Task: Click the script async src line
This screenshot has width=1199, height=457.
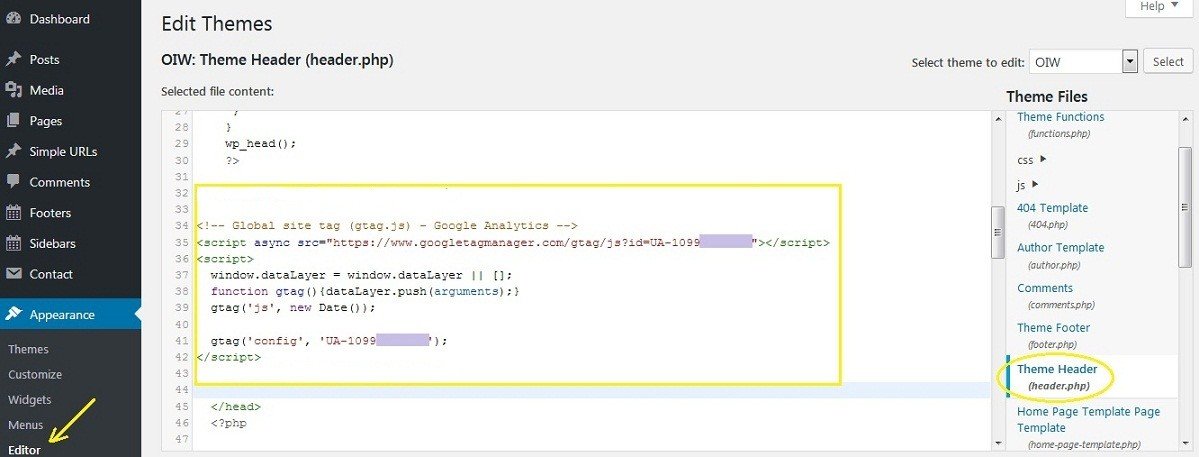Action: pyautogui.click(x=513, y=242)
